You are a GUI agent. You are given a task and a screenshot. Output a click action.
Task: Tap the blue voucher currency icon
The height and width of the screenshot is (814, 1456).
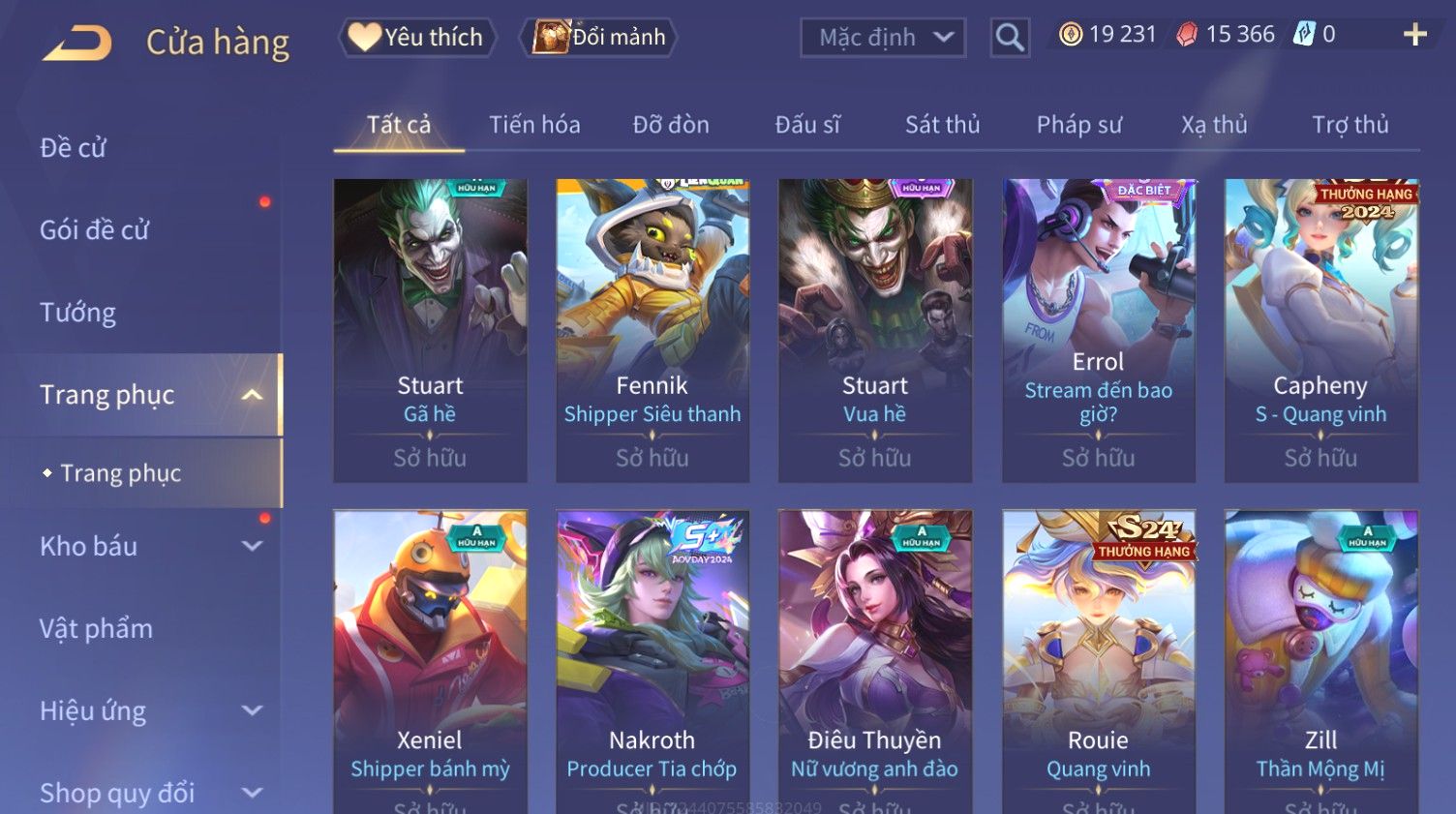pos(1305,35)
